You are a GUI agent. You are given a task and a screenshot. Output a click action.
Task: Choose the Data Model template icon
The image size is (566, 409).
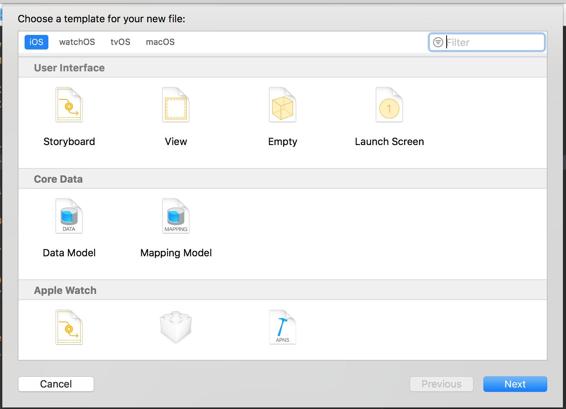point(69,216)
